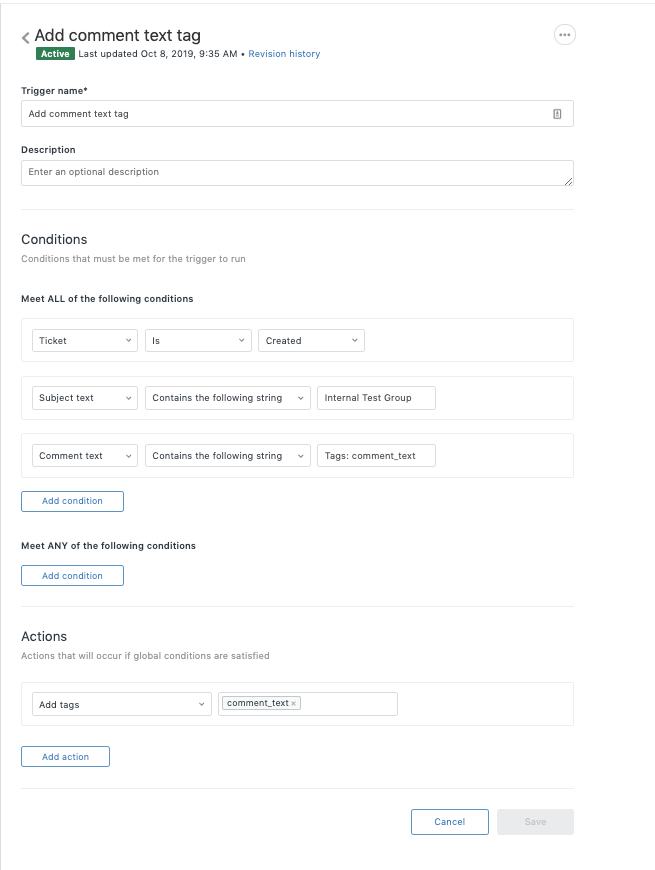
Task: Click the icon inside the Trigger name field
Action: 557,114
